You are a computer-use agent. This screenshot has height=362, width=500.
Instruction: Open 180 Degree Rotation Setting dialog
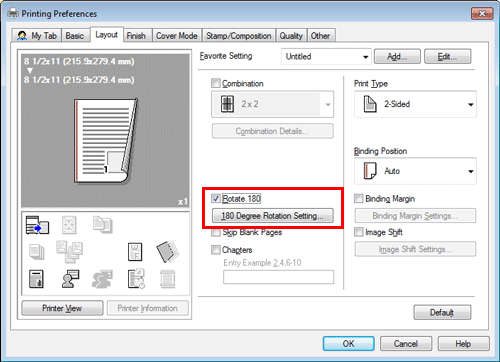[272, 215]
